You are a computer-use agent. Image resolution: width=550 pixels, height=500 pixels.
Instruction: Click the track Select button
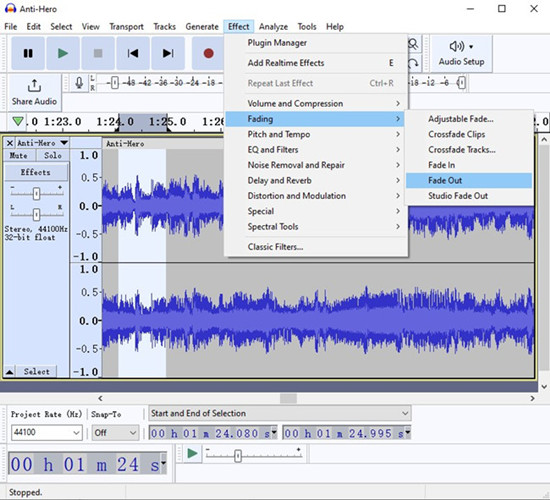[x=36, y=372]
